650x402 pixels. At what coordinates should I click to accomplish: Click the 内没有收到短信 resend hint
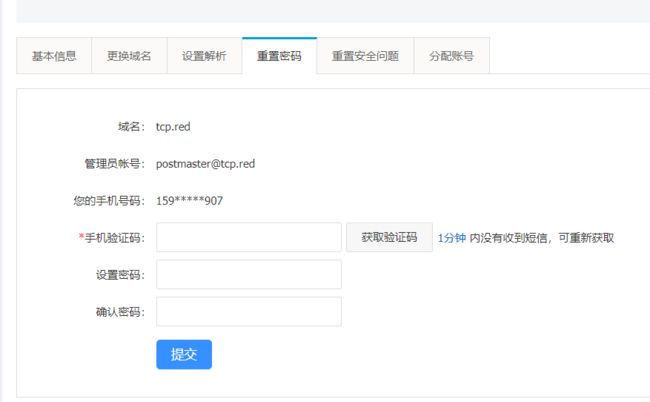click(x=541, y=238)
